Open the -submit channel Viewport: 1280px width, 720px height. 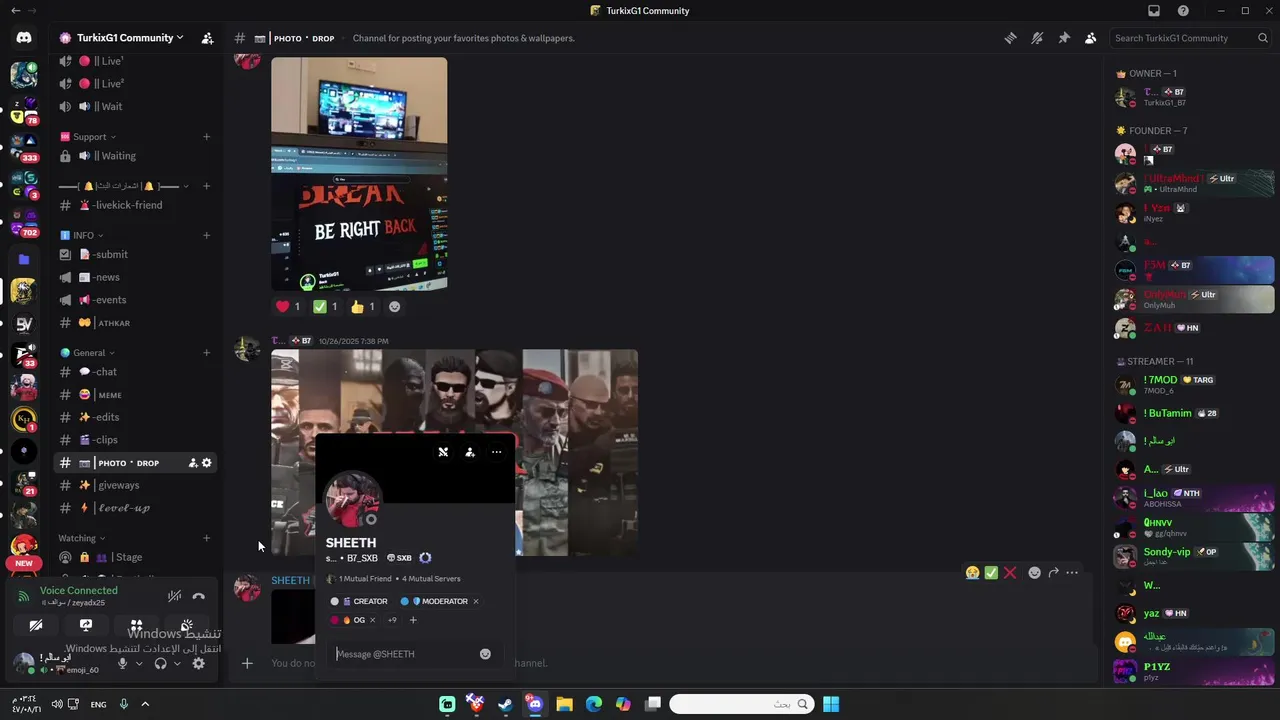coord(135,254)
